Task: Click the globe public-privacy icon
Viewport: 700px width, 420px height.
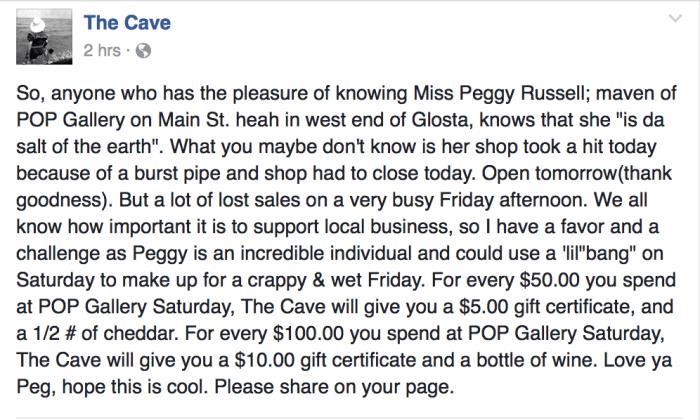Action: (x=141, y=49)
